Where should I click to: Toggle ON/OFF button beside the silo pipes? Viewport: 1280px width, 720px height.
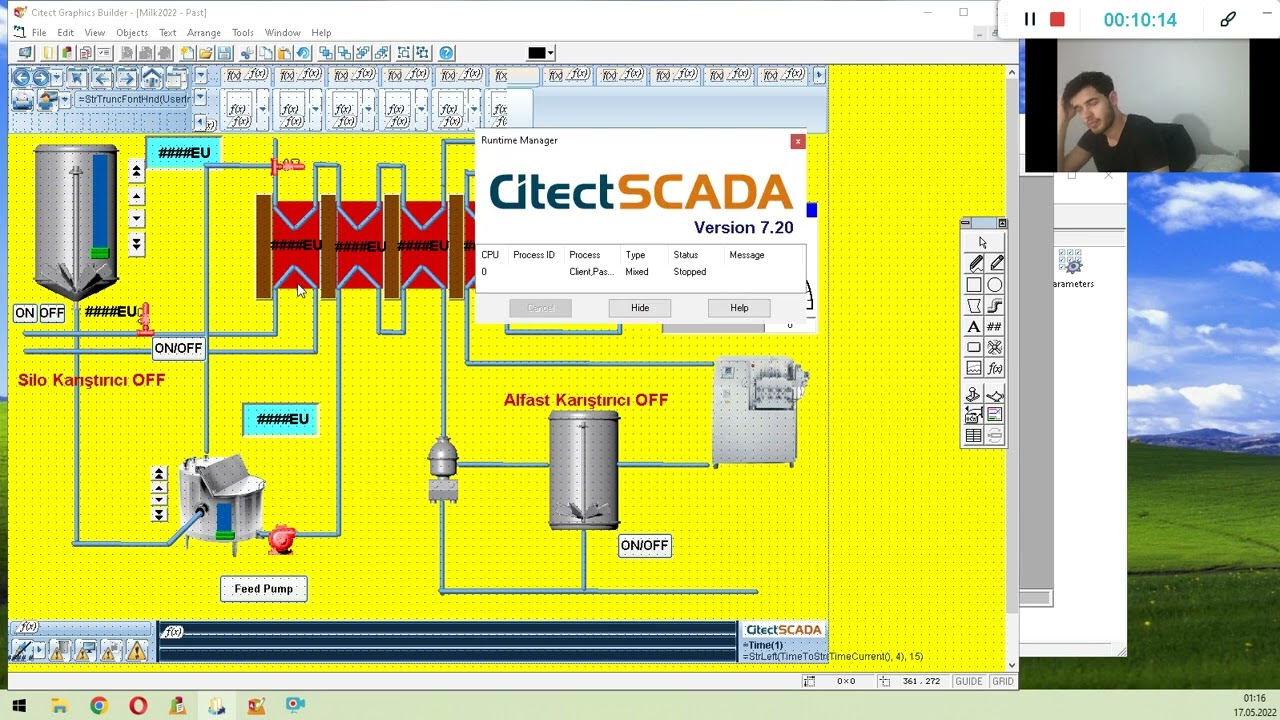click(178, 348)
